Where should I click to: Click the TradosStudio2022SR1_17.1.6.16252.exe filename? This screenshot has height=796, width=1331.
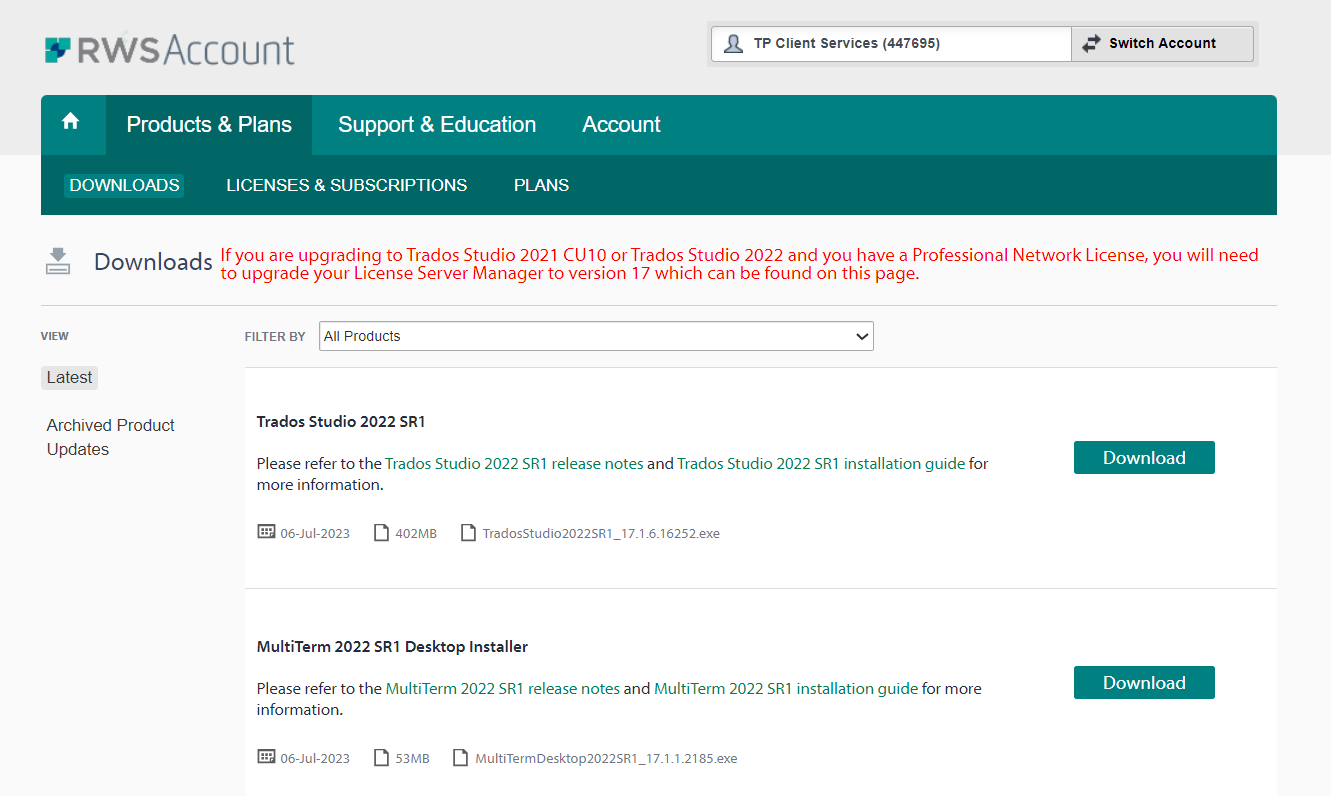pos(601,534)
